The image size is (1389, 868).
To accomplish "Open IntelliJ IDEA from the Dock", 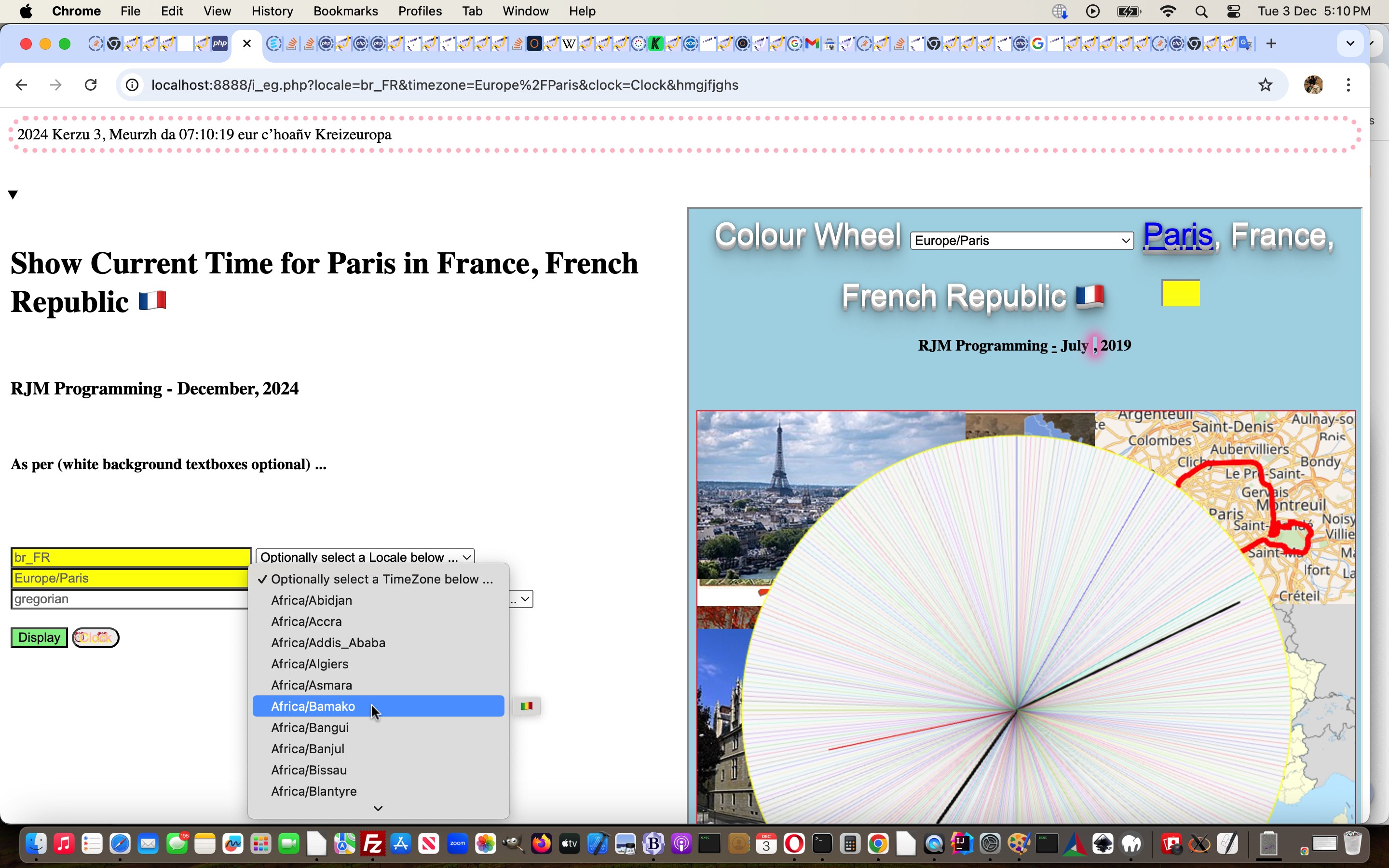I will [x=962, y=844].
